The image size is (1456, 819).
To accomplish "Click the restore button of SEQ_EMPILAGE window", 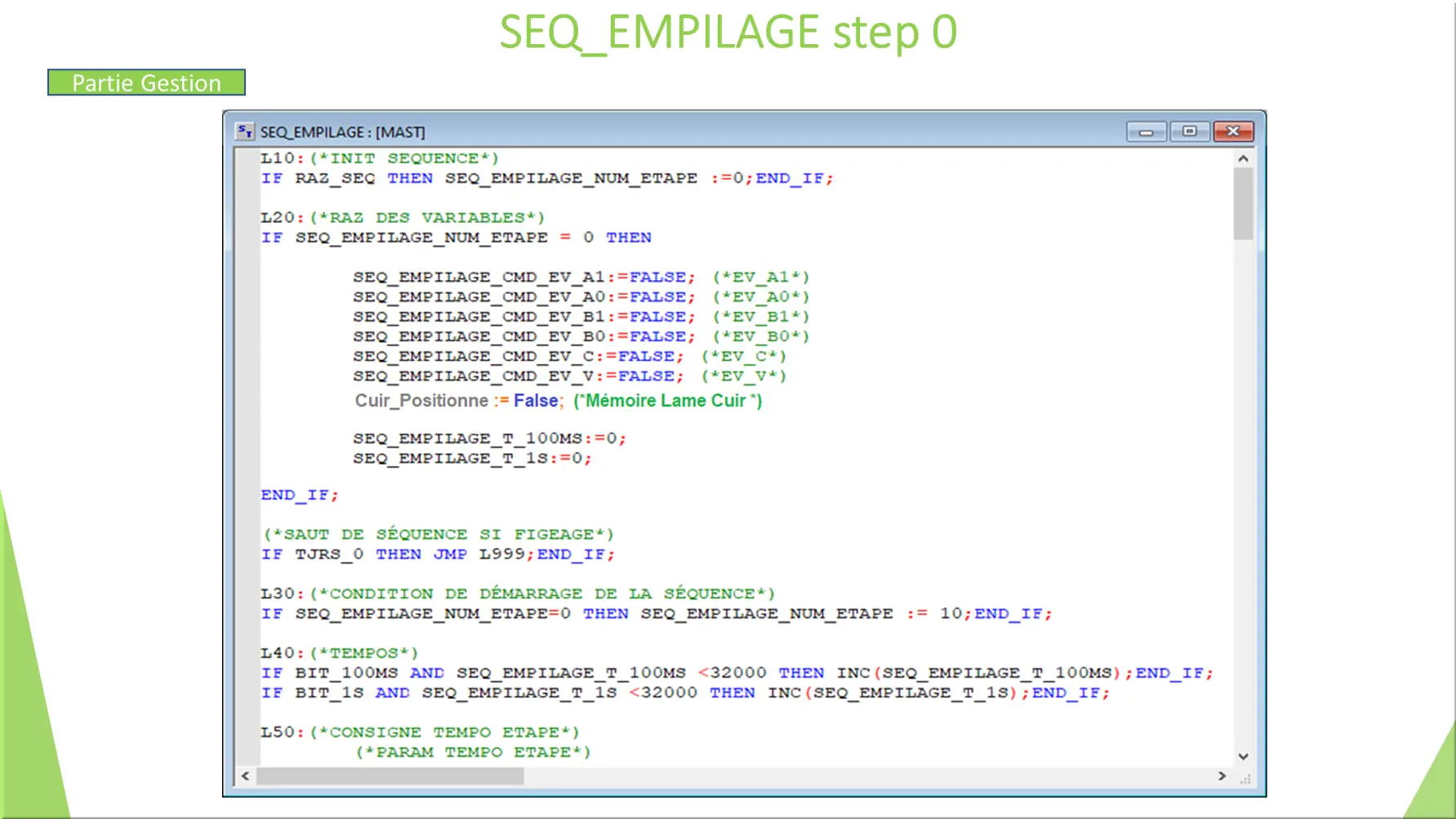I will tap(1189, 131).
